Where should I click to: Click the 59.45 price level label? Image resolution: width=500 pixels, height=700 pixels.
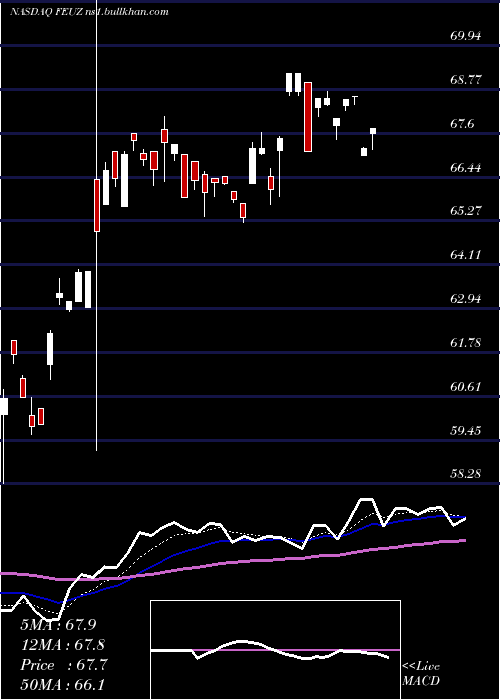pyautogui.click(x=466, y=430)
